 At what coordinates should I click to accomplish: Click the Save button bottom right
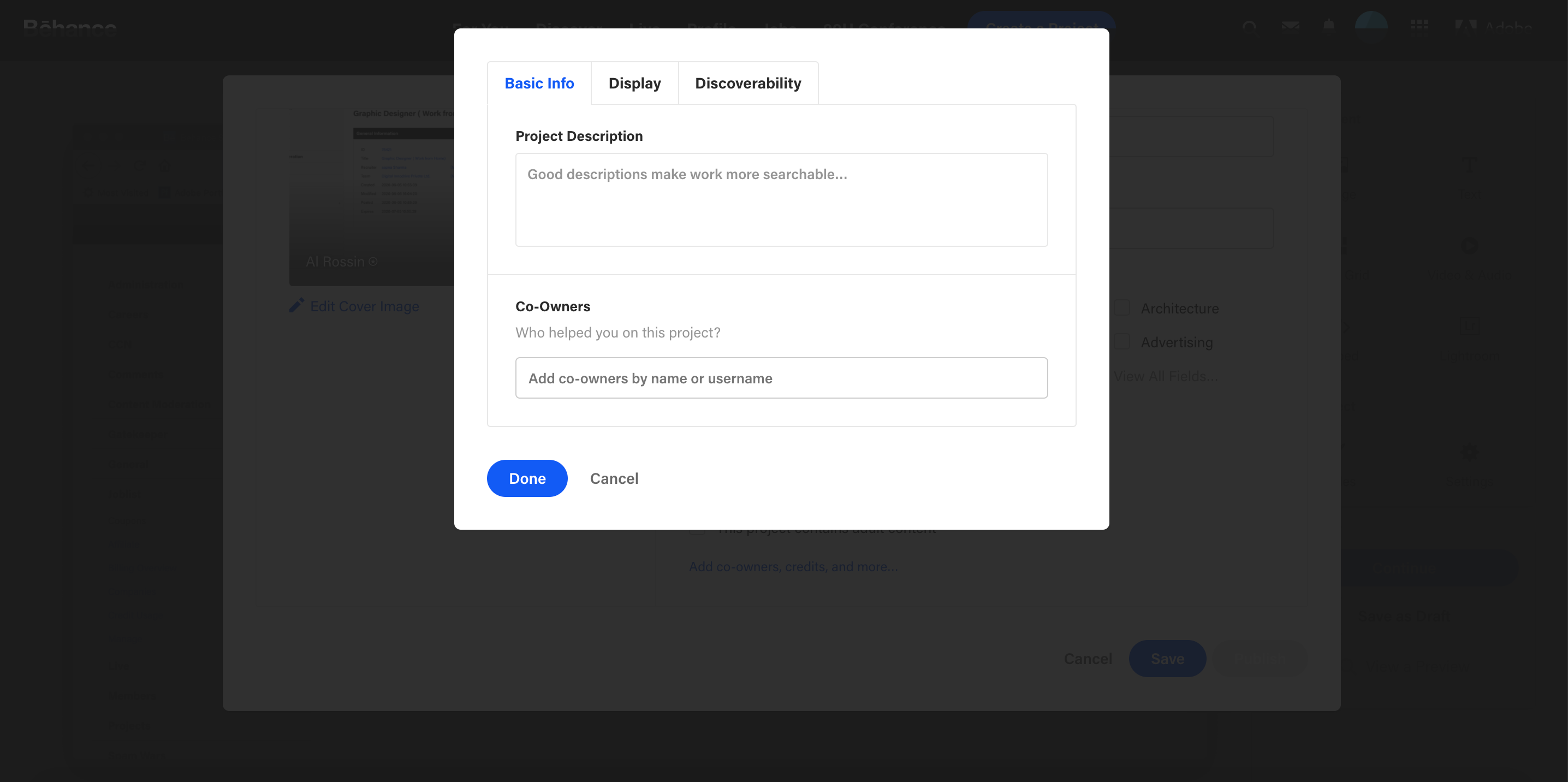pos(1167,657)
